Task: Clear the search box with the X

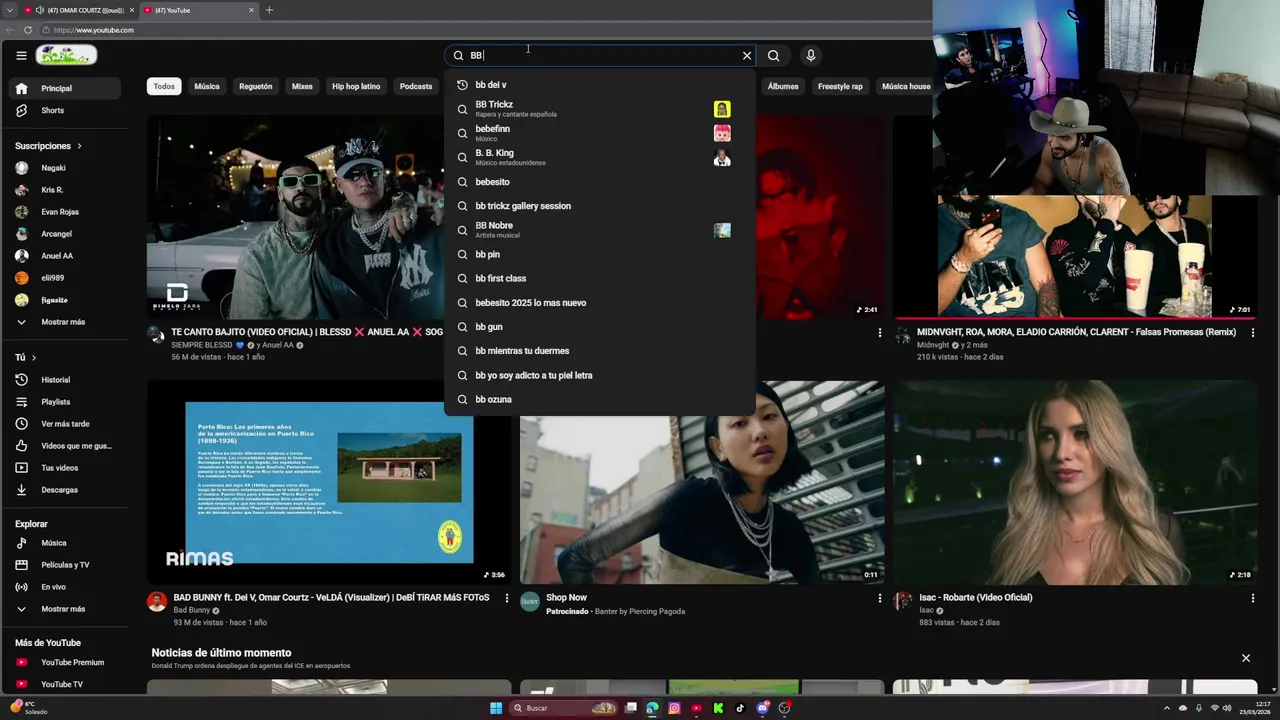Action: pyautogui.click(x=746, y=56)
